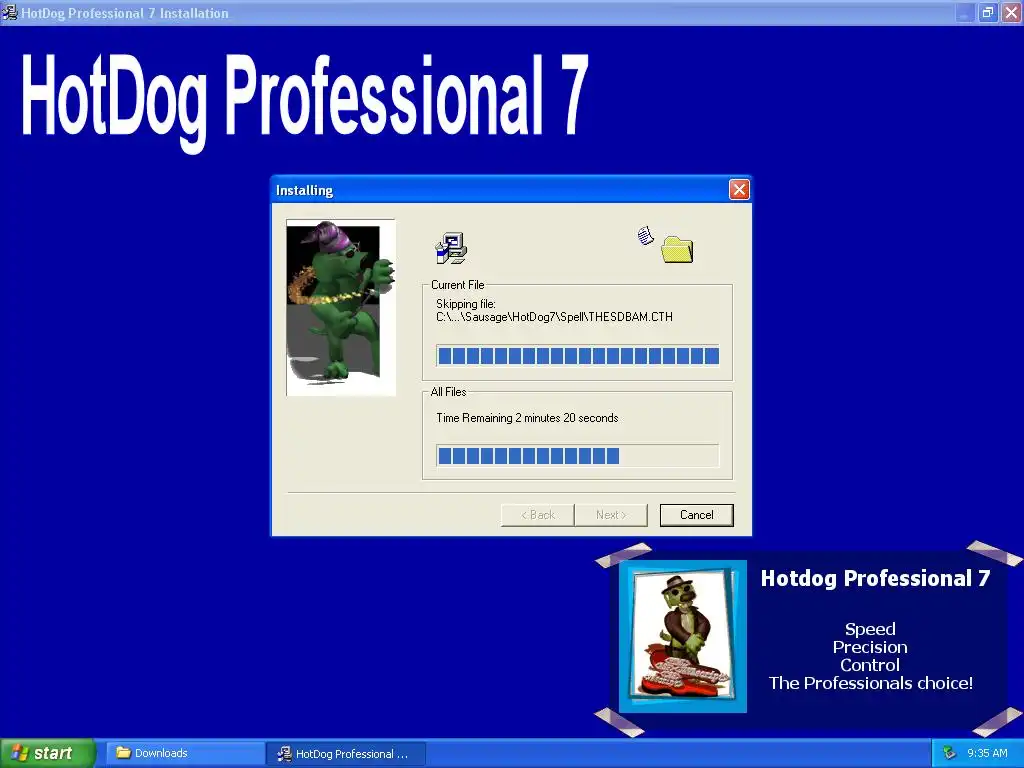Click the yellow folder icon in dialog

(677, 249)
